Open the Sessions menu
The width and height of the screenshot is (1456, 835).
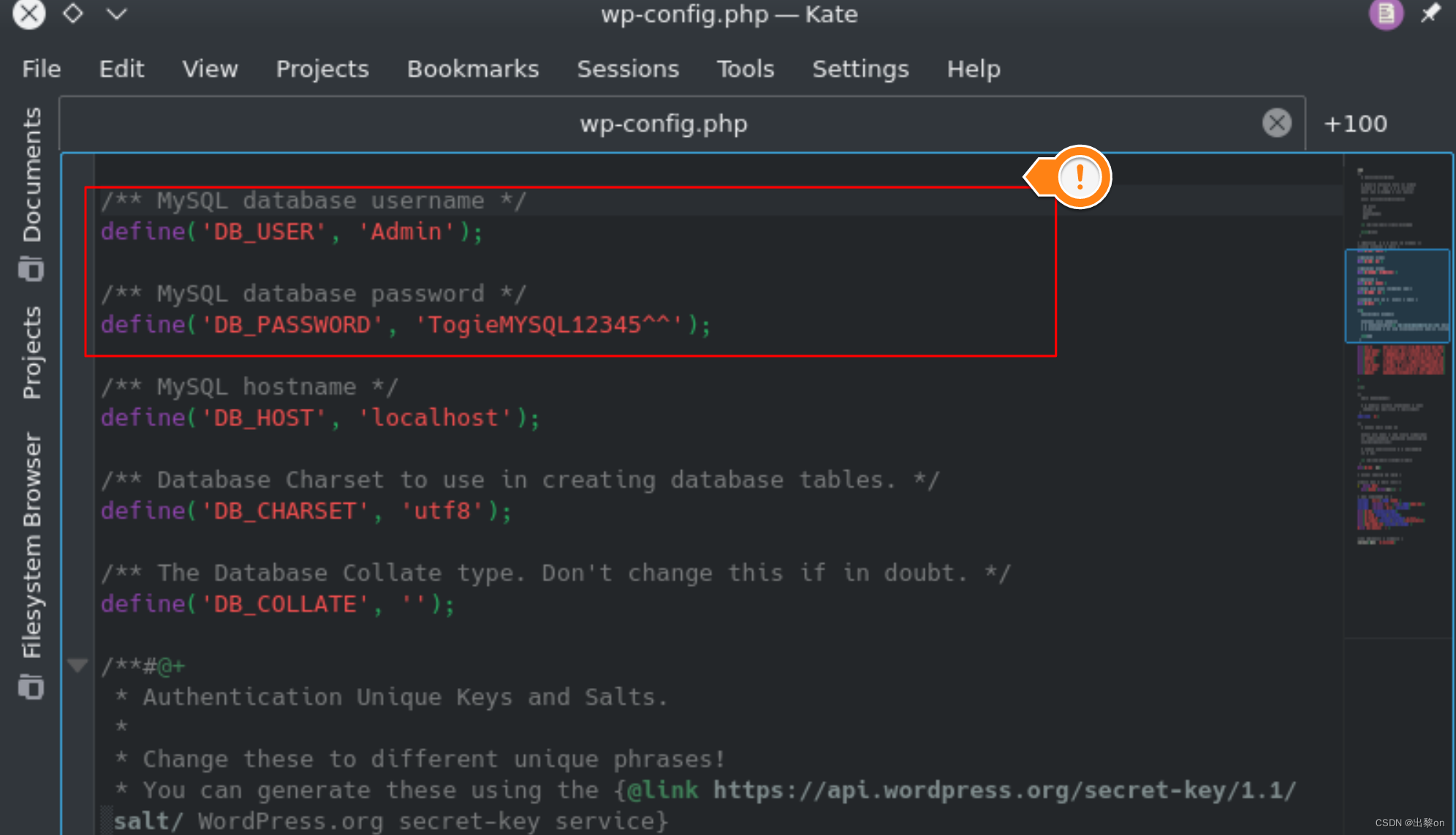click(x=628, y=69)
